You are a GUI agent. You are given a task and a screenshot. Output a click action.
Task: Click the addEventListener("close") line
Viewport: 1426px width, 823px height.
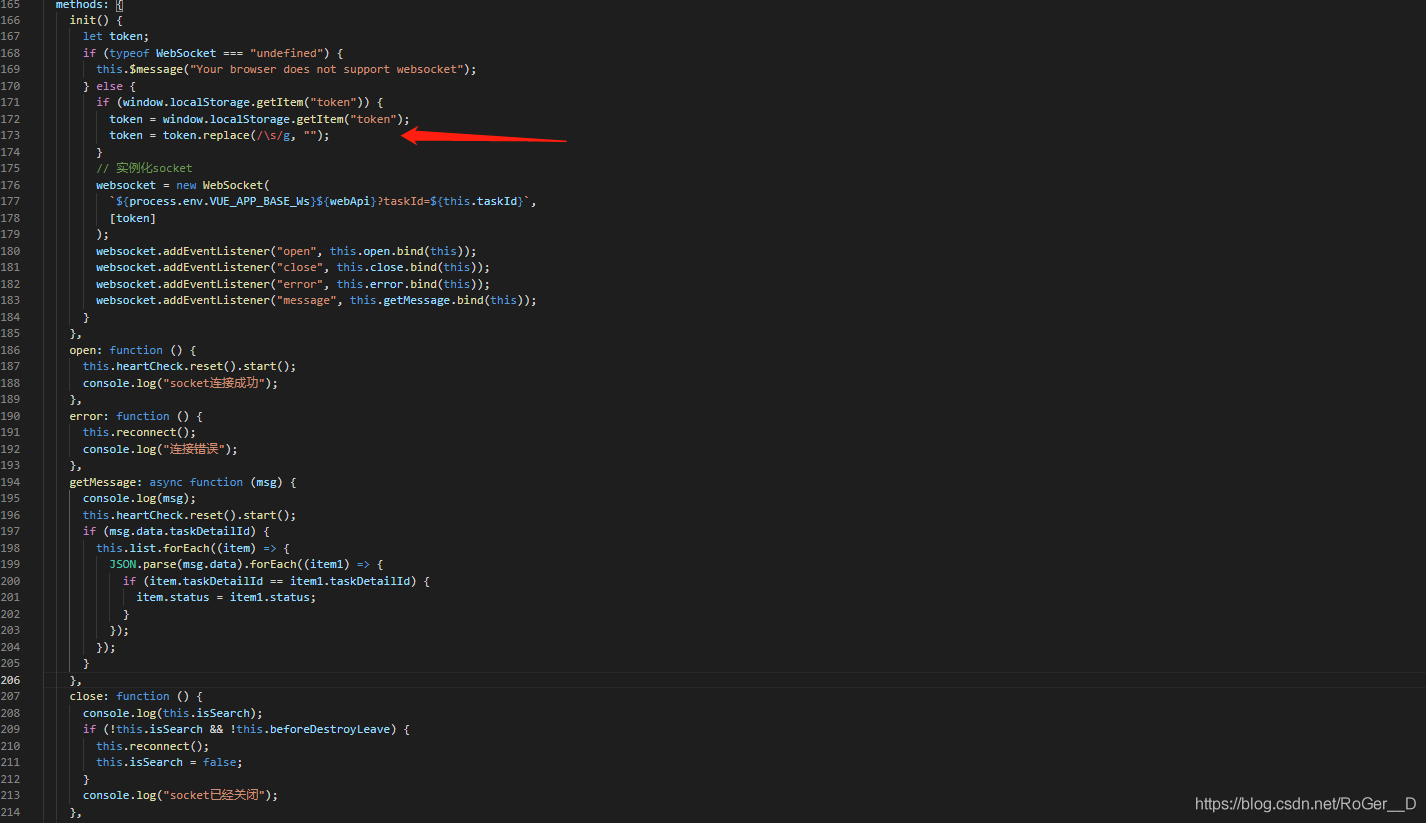coord(293,267)
